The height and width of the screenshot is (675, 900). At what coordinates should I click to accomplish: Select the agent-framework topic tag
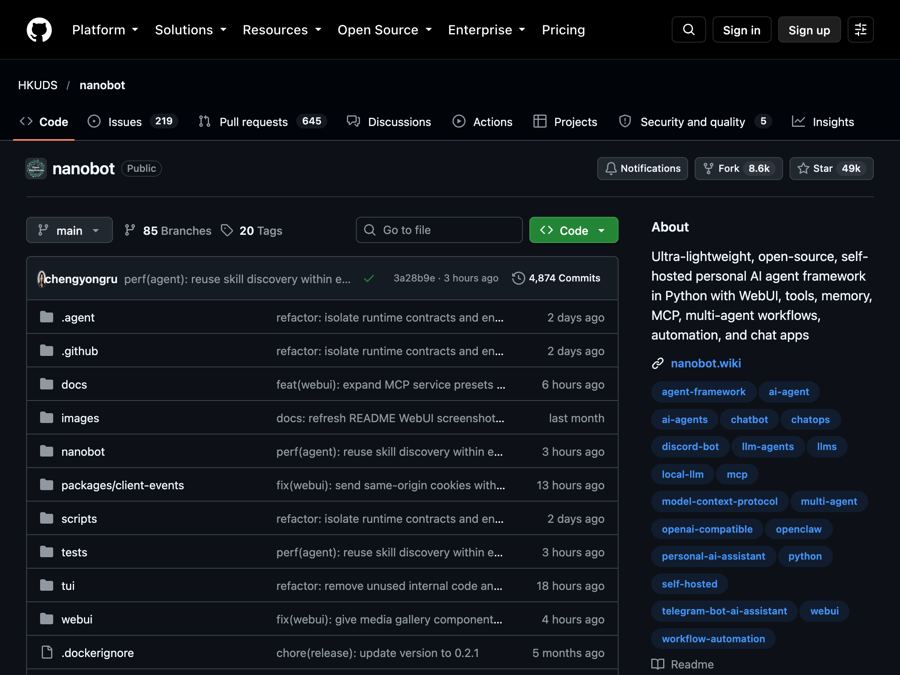tap(703, 392)
